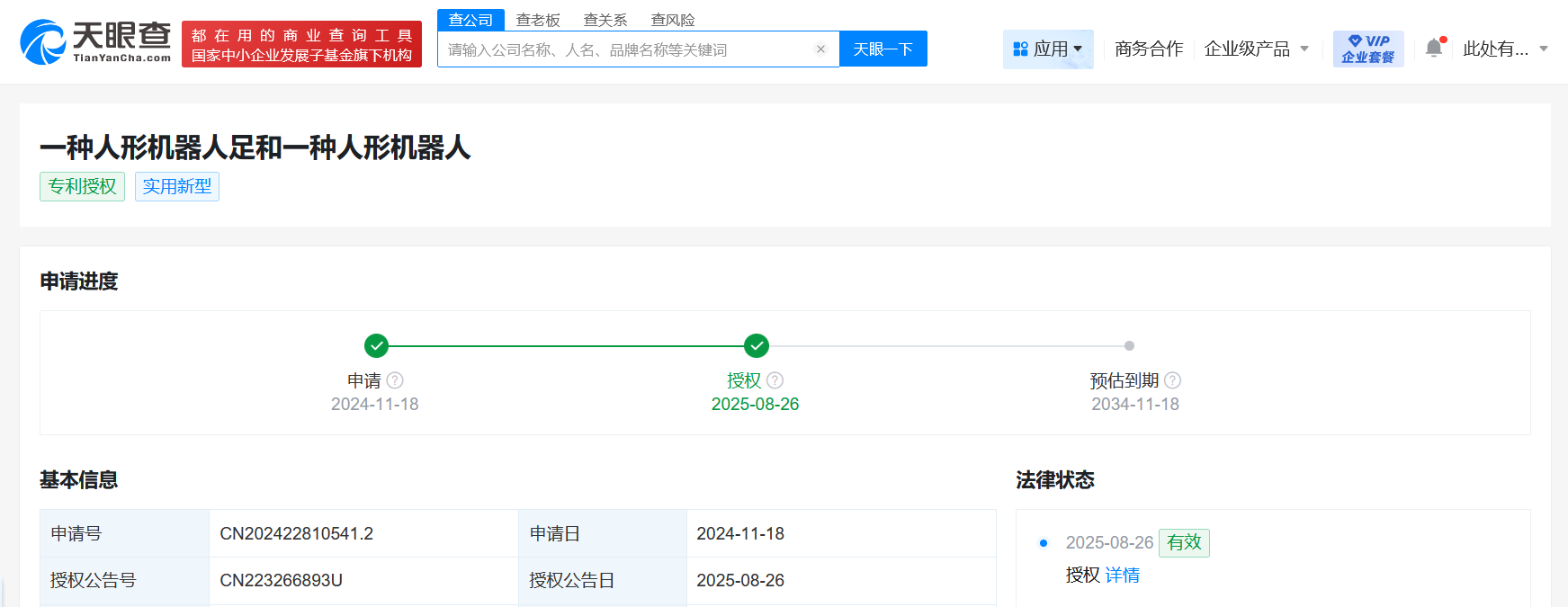1568x607 pixels.
Task: Focus the company name search field
Action: 625,49
